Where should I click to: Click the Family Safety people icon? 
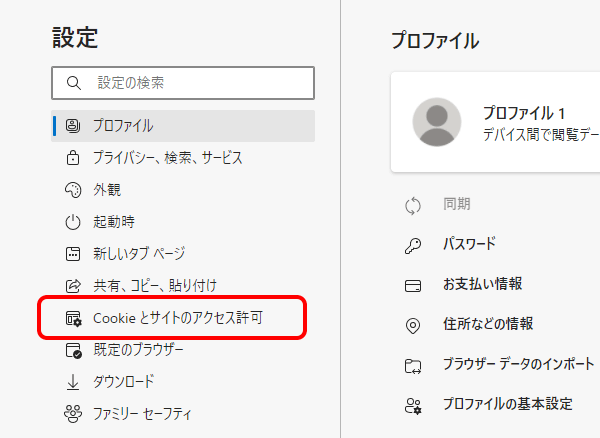click(73, 414)
